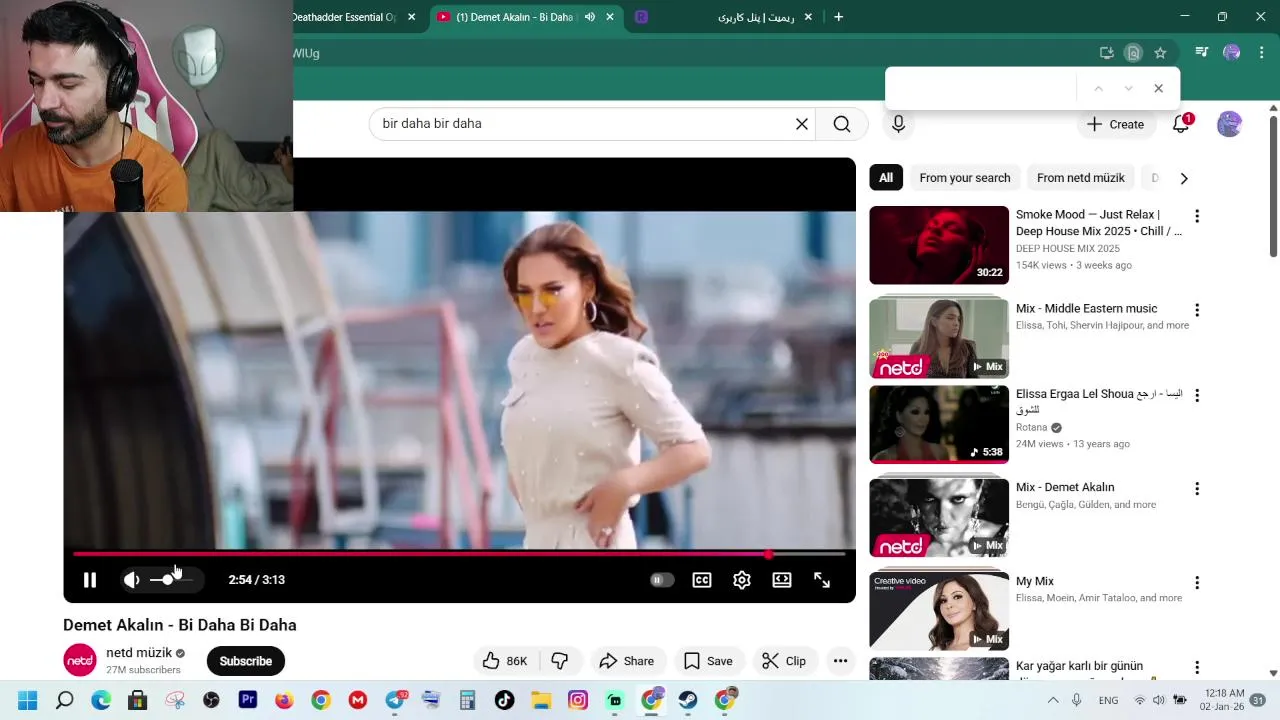Screen dimensions: 1280x720
Task: Dislike the video with thumbs down
Action: point(560,661)
